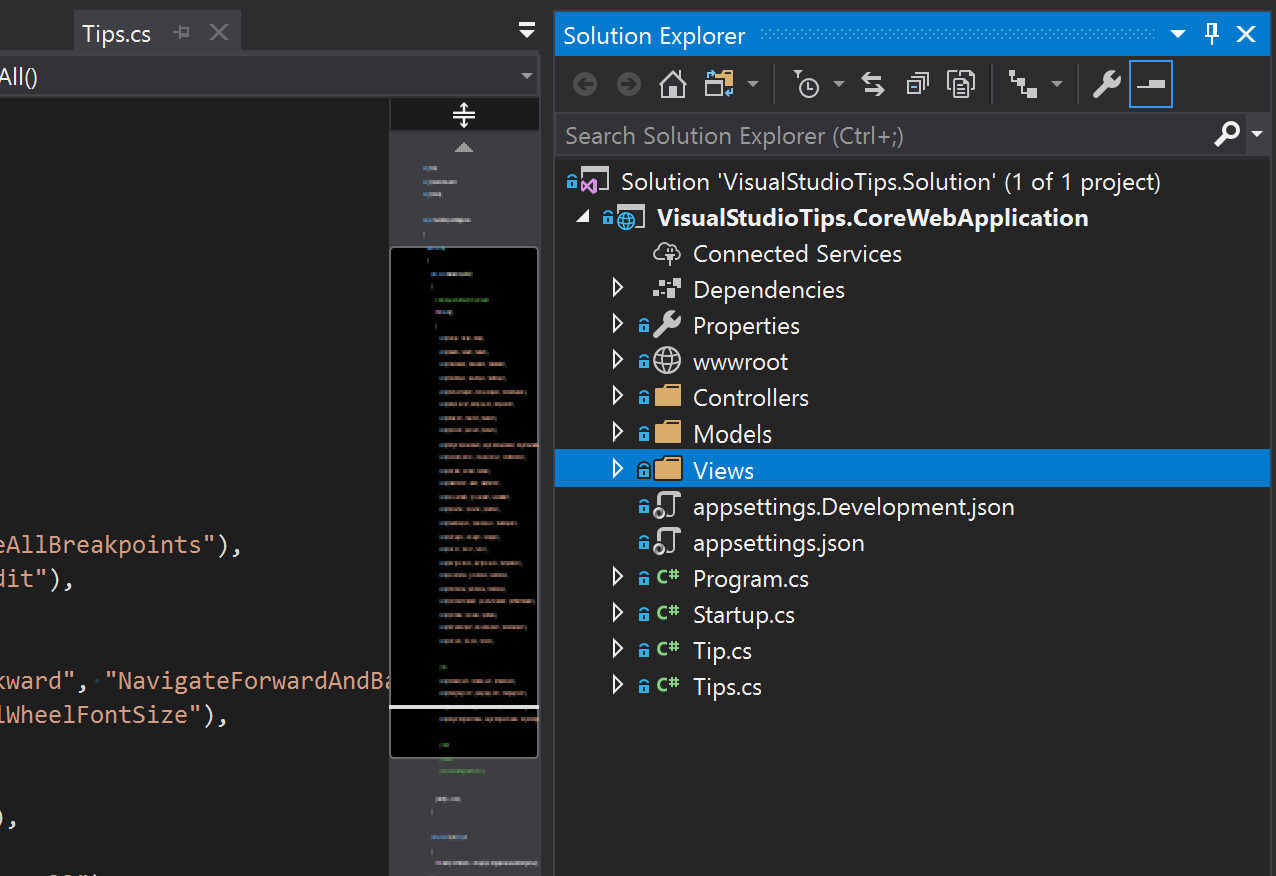Select Connected Services item

[x=797, y=254]
